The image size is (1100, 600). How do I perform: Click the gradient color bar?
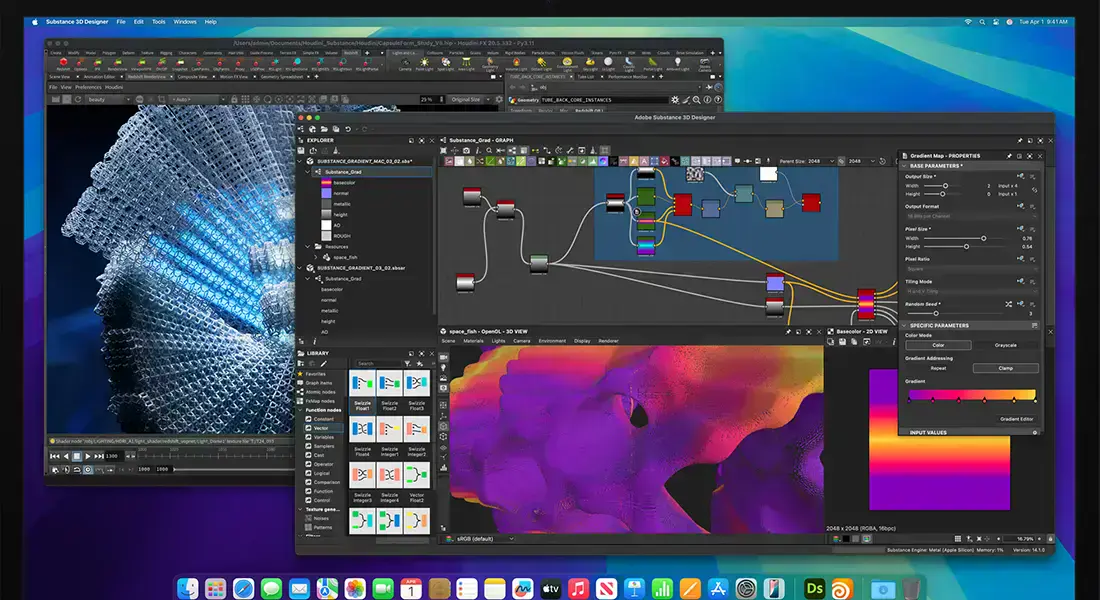pos(972,394)
